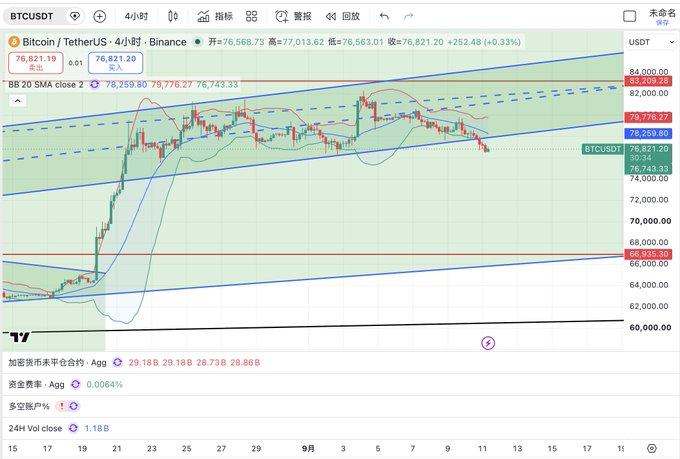Click the 0.0064% funding rate value
This screenshot has width=680, height=459.
105,384
